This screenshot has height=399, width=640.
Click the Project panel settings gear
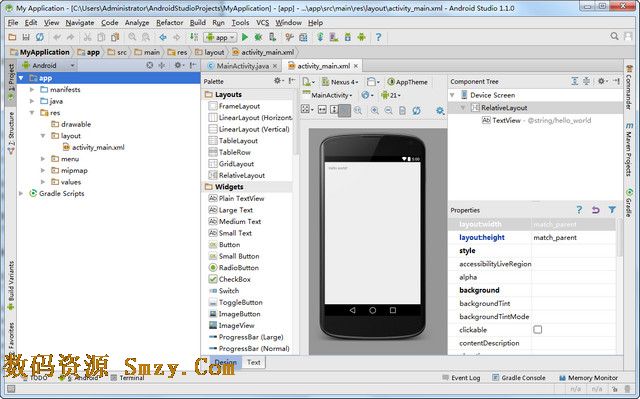[178, 65]
